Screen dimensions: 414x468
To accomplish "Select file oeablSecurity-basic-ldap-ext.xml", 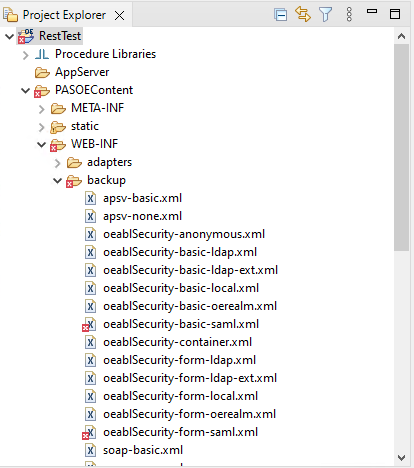I will point(190,270).
